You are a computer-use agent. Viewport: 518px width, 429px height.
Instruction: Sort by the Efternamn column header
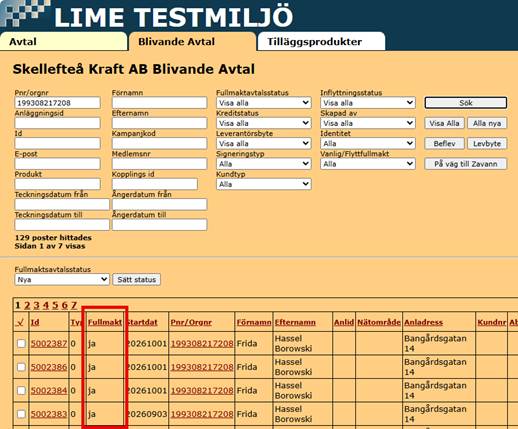(295, 322)
